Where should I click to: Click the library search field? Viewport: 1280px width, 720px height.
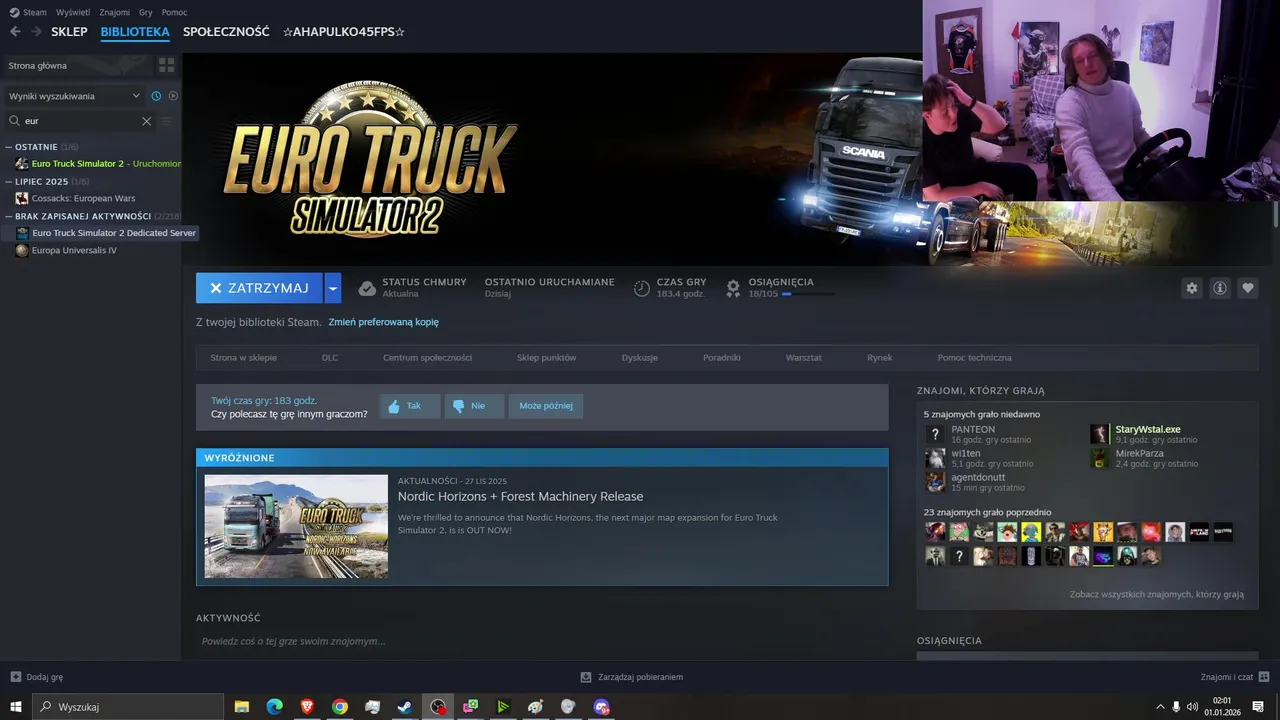tap(81, 121)
